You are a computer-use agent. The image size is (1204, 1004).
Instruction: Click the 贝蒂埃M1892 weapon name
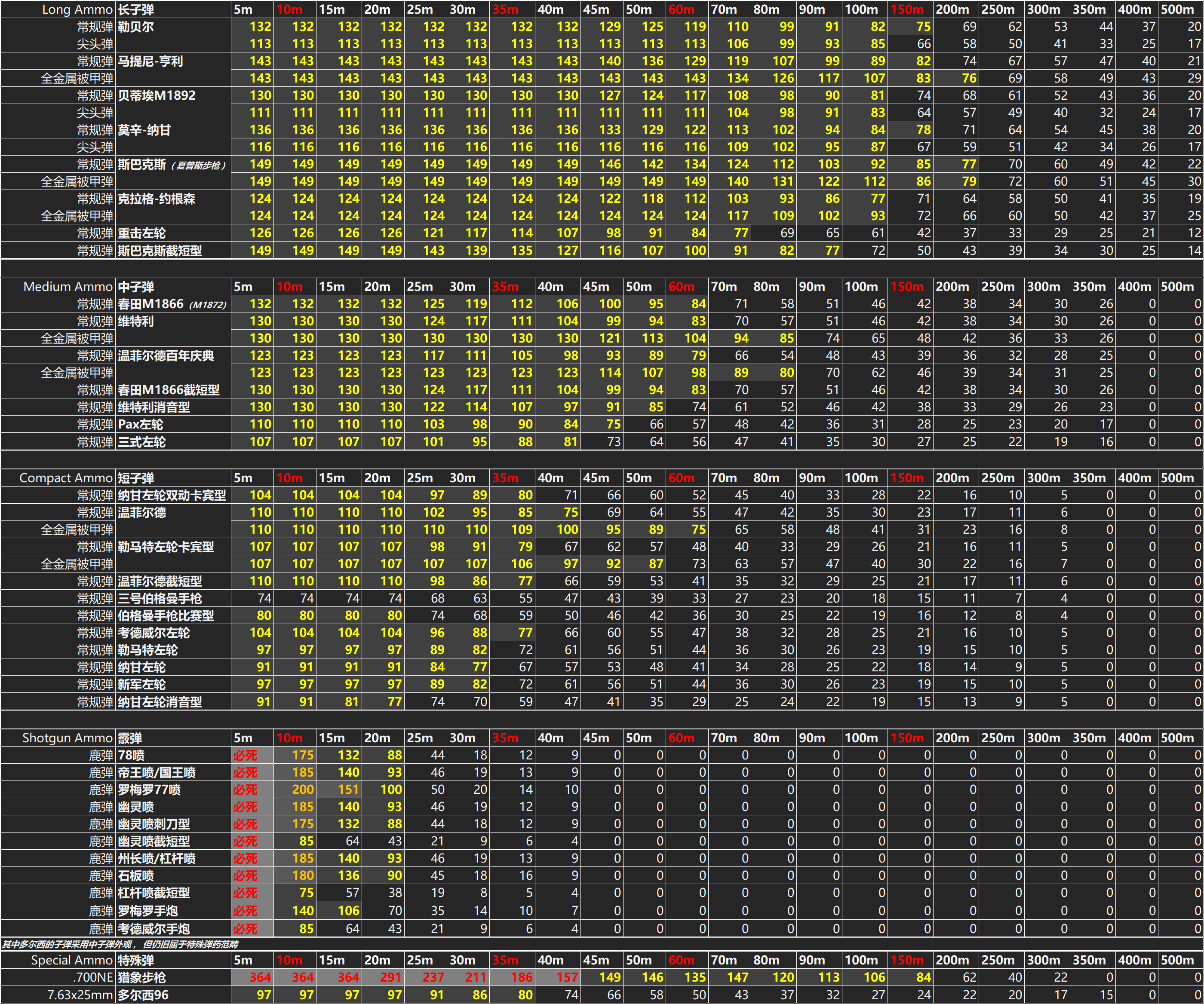(x=157, y=95)
